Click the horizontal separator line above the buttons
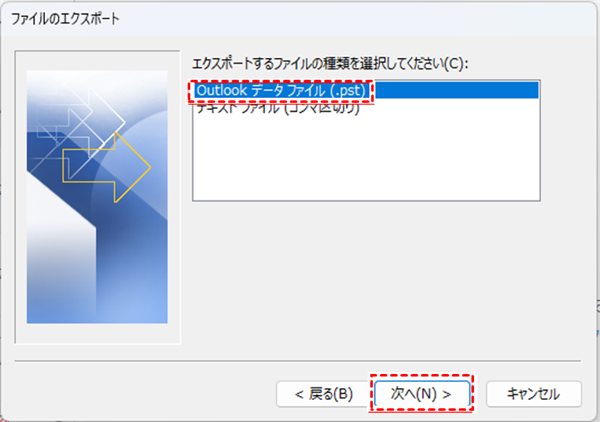The height and width of the screenshot is (422, 600). (297, 361)
